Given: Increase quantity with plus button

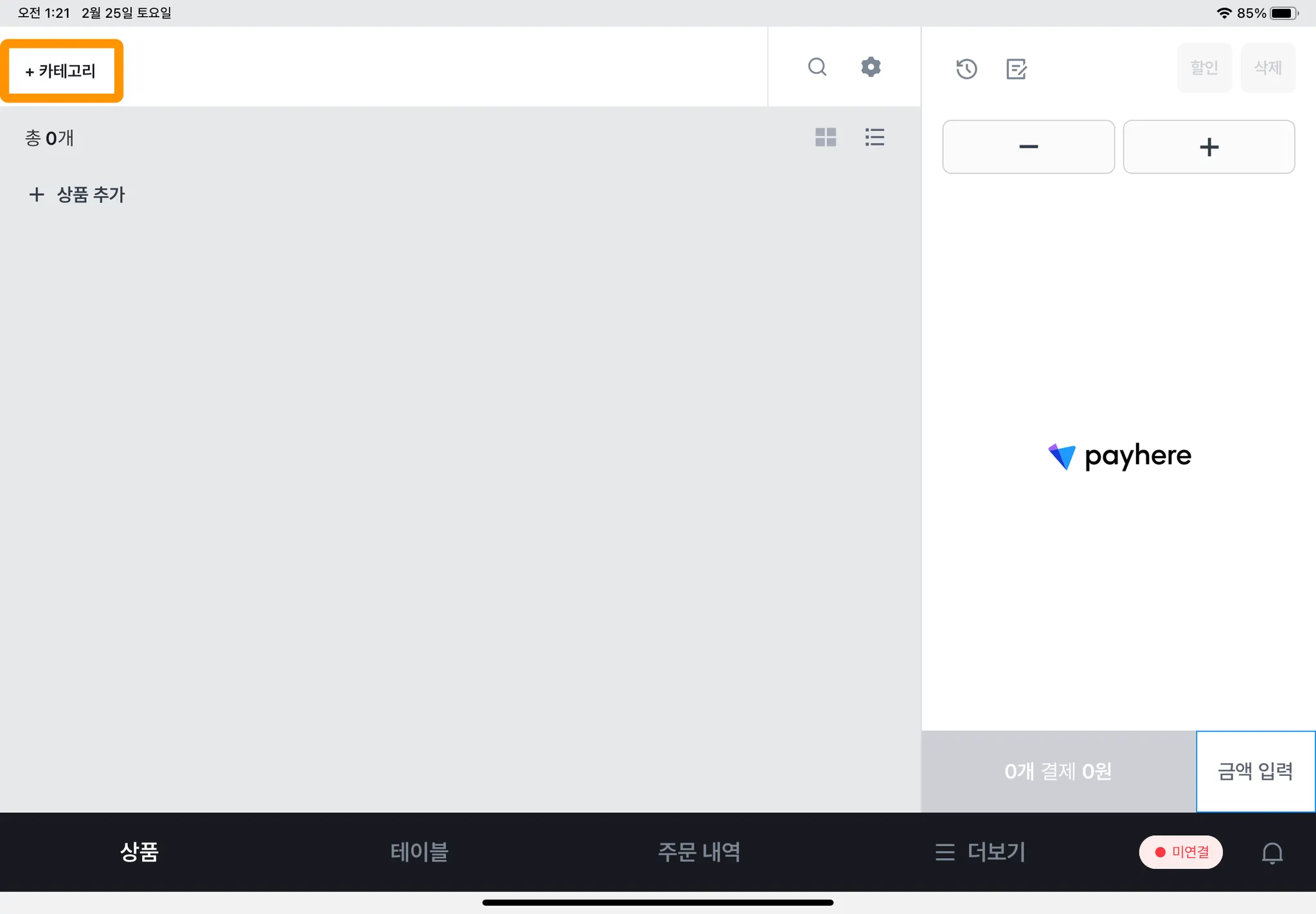Looking at the screenshot, I should [x=1209, y=147].
